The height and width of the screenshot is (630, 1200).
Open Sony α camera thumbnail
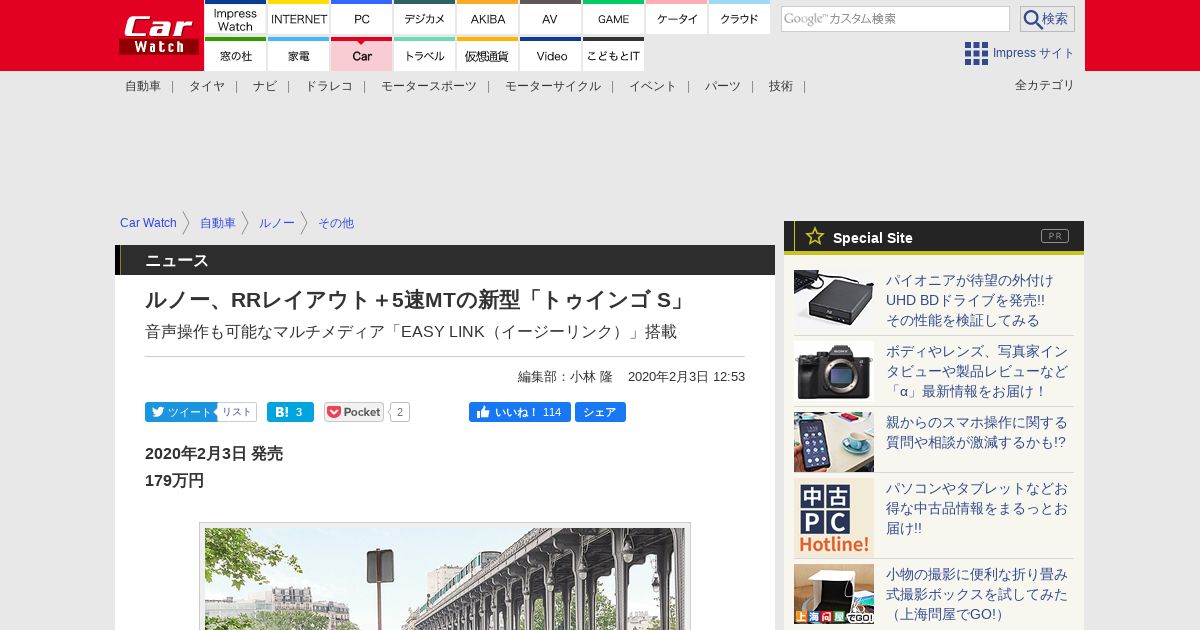coord(834,371)
